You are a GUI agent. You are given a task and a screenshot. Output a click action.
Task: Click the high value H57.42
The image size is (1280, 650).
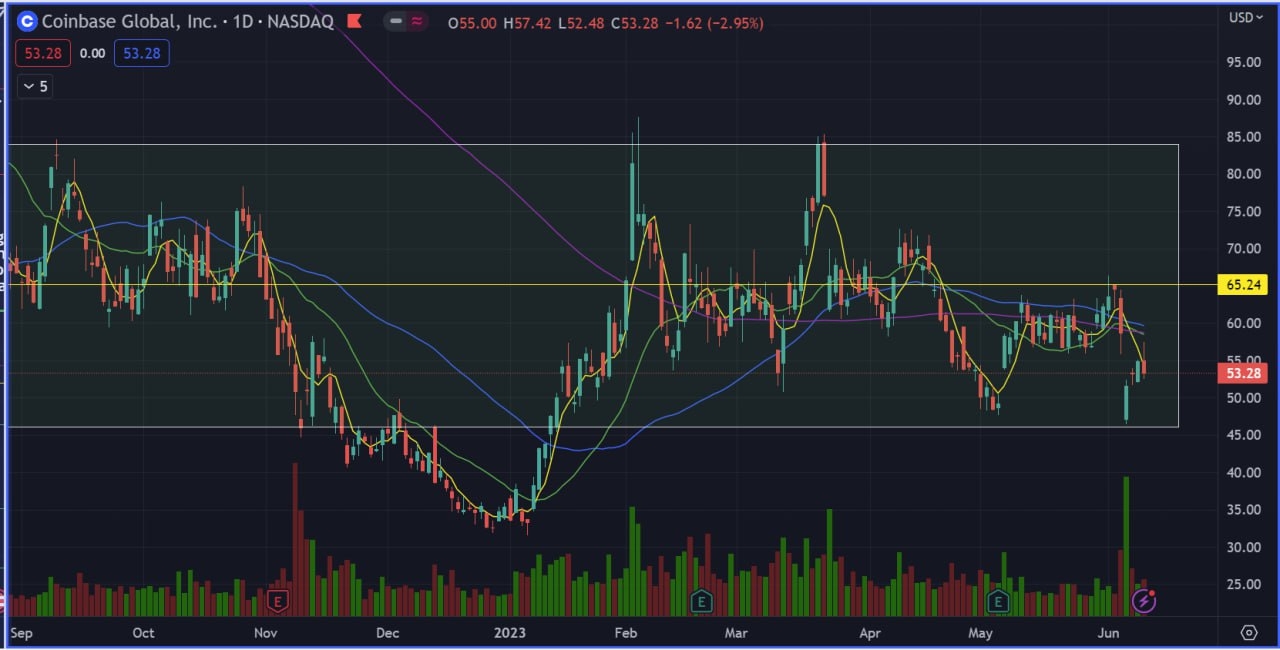point(526,22)
